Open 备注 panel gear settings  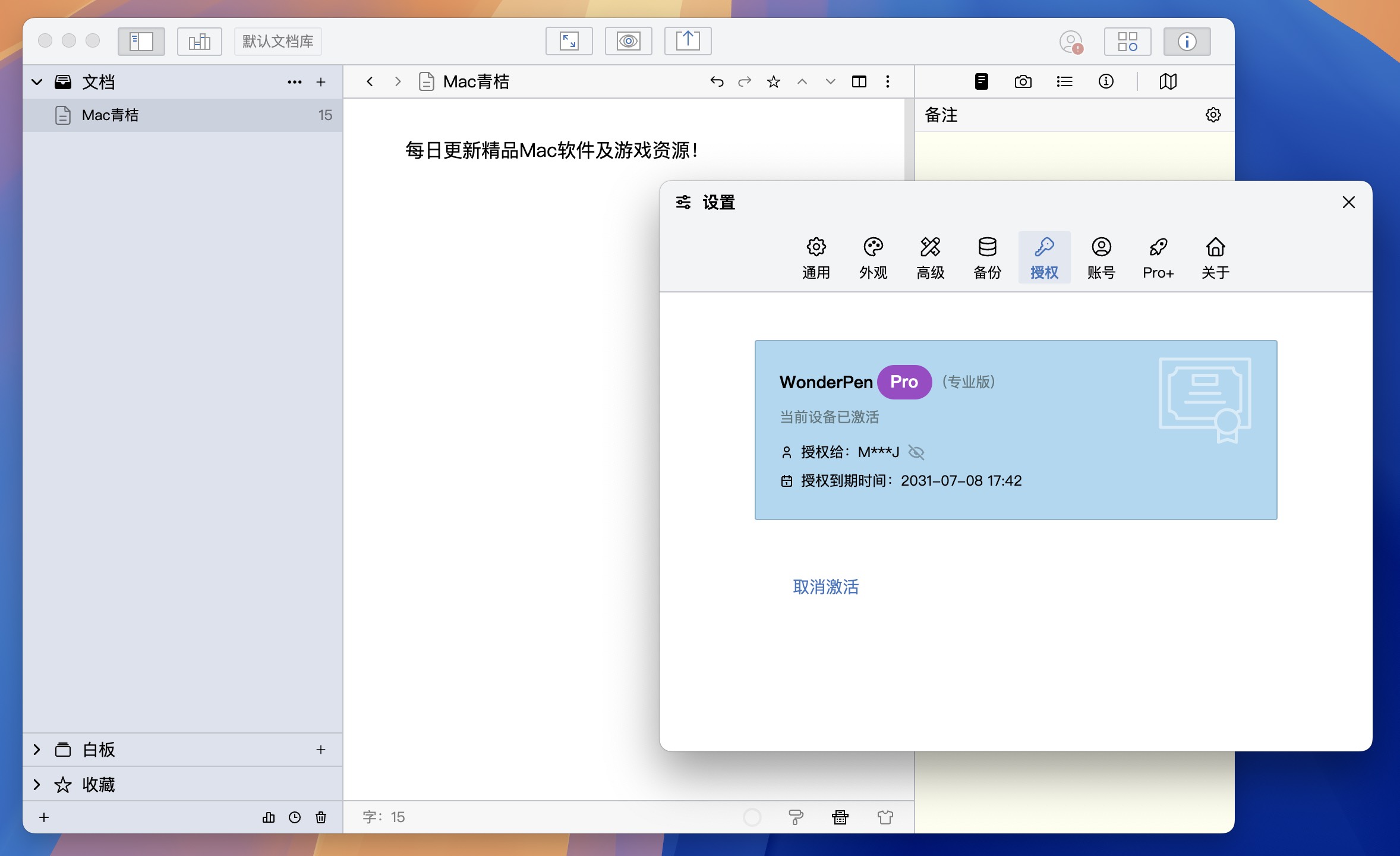(x=1213, y=115)
